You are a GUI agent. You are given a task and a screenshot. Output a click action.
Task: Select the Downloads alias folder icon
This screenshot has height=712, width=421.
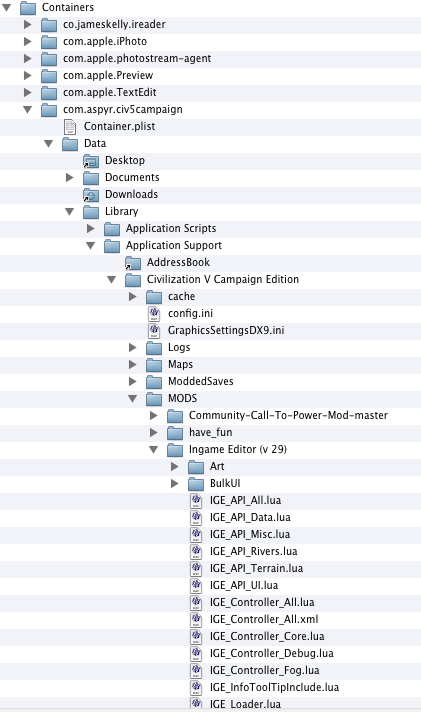pos(91,195)
